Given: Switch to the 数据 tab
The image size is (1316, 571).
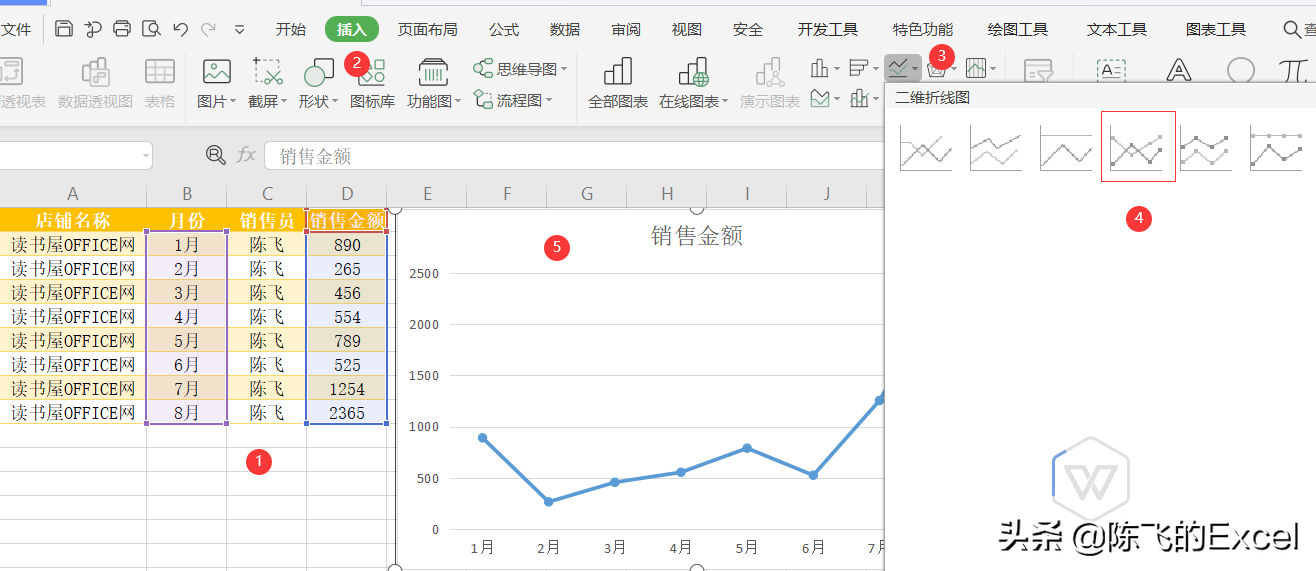Looking at the screenshot, I should [x=565, y=29].
